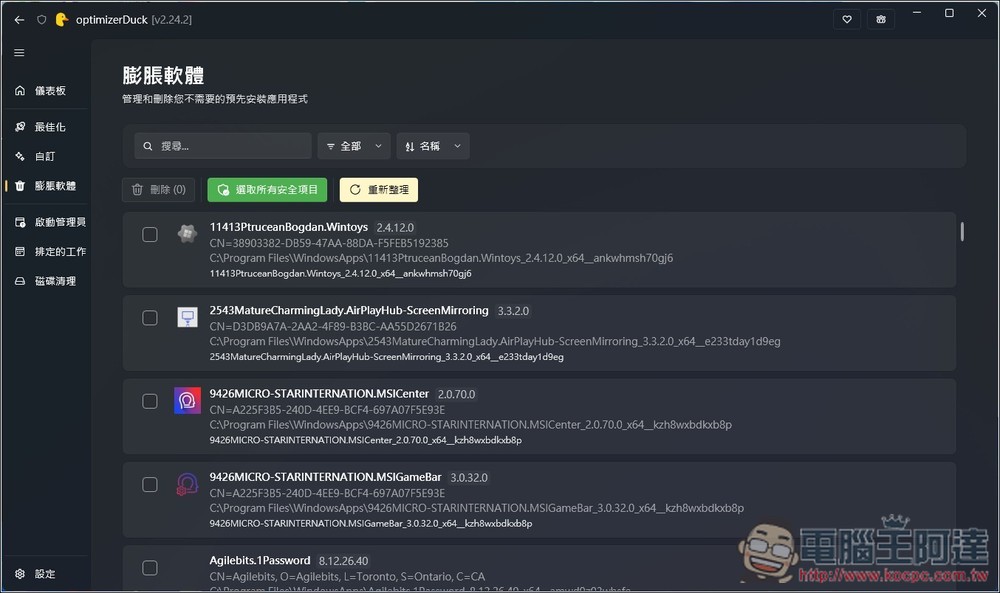Screen dimensions: 1000x593
Task: Click the 11413PtruceanBogdan.Wintoys title
Action: (x=289, y=227)
